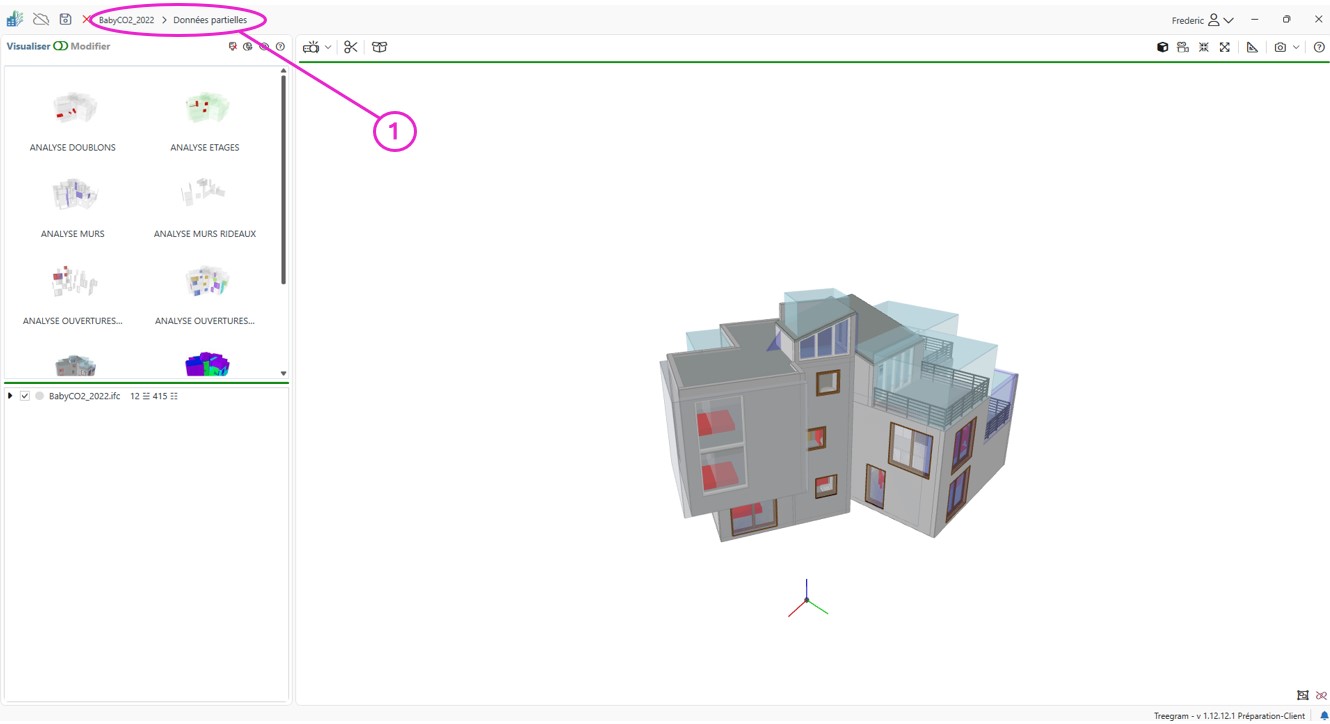Screen dimensions: 1330x724
Task: Uncheck the BabyCO2_2022.ifc checkbox
Action: 25,396
